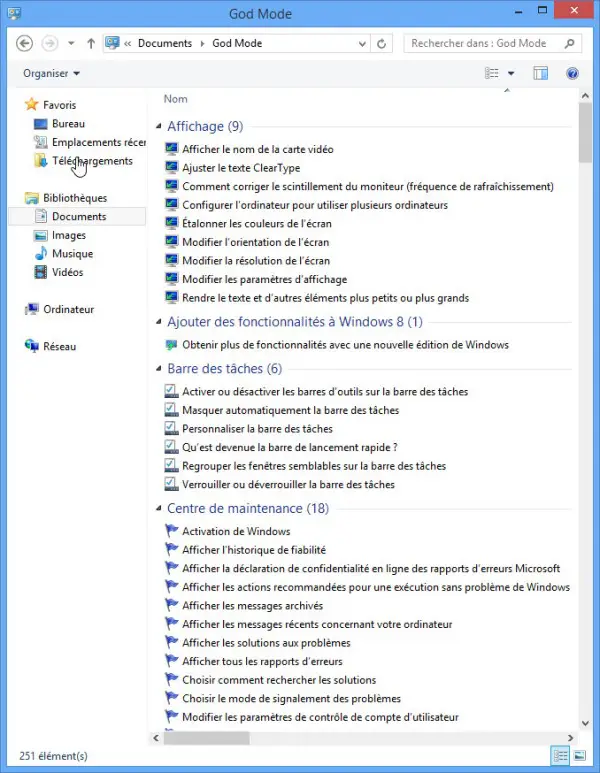Click the flag icon beside Afficher les messages archivés
This screenshot has width=600, height=773.
(x=171, y=605)
